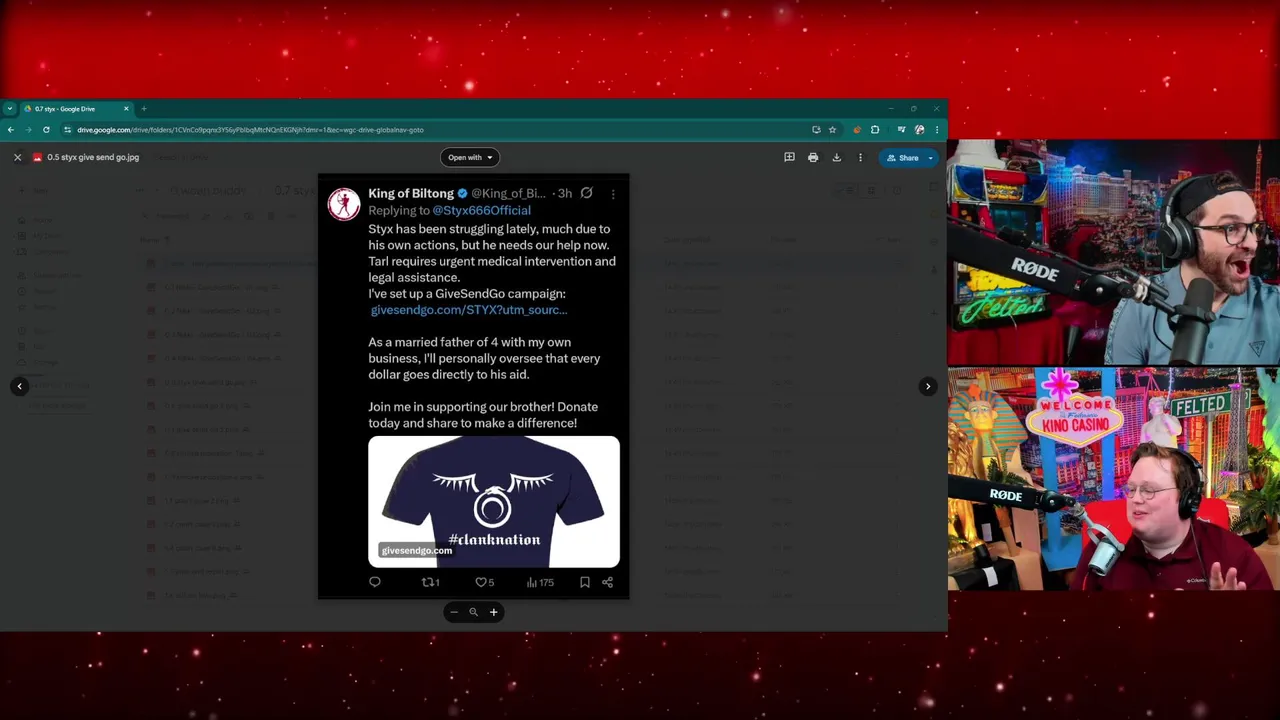Image resolution: width=1280 pixels, height=720 pixels.
Task: Click the verified badge next to King of Biltong
Action: pos(462,193)
